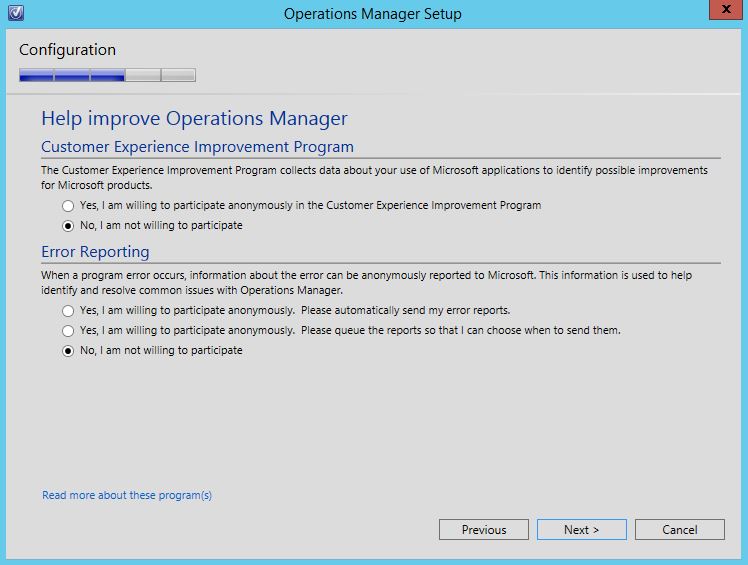
Task: Click the Customer Experience Improvement Program section heading
Action: (197, 147)
